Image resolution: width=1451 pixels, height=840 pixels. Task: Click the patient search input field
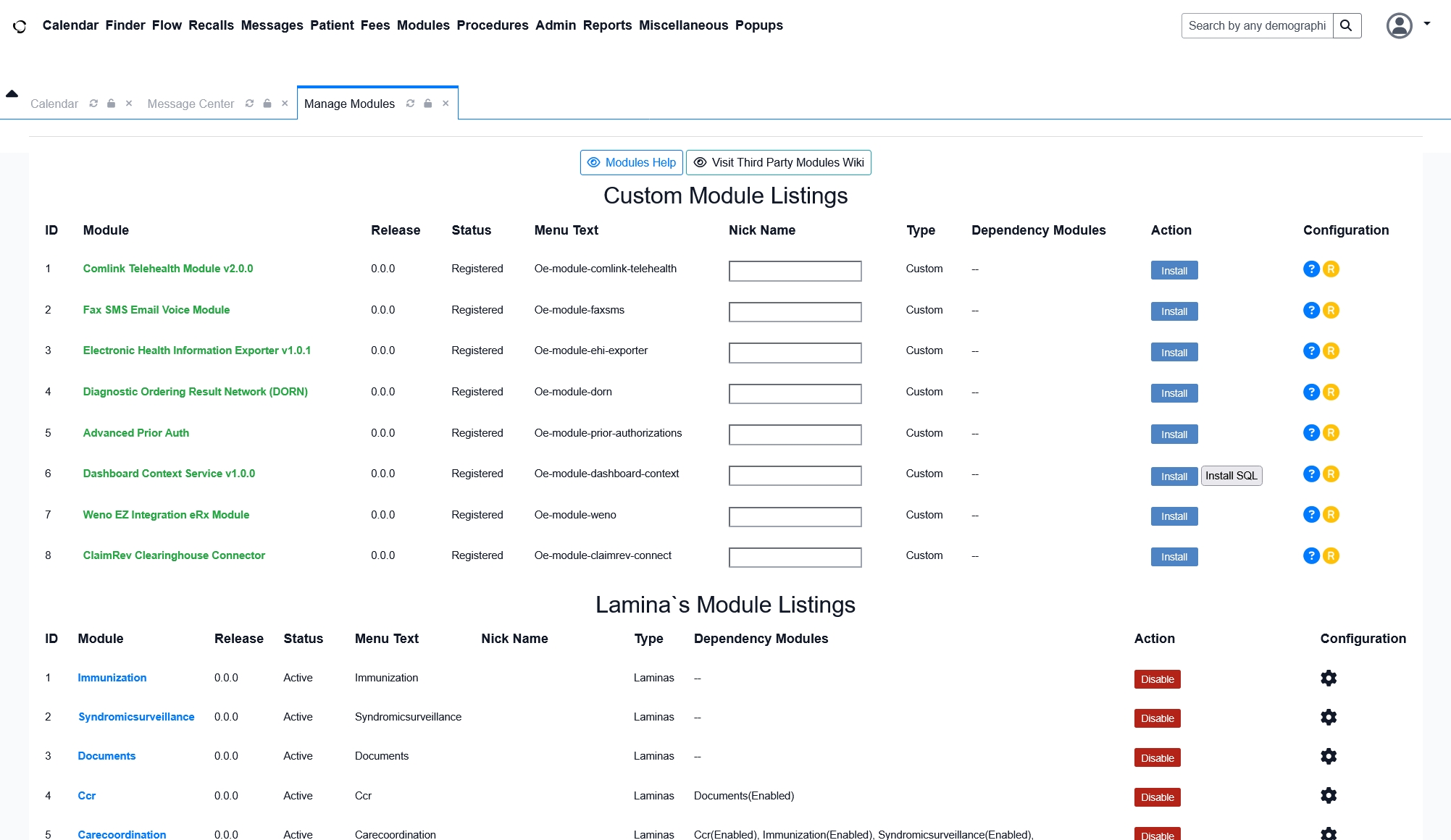point(1257,25)
